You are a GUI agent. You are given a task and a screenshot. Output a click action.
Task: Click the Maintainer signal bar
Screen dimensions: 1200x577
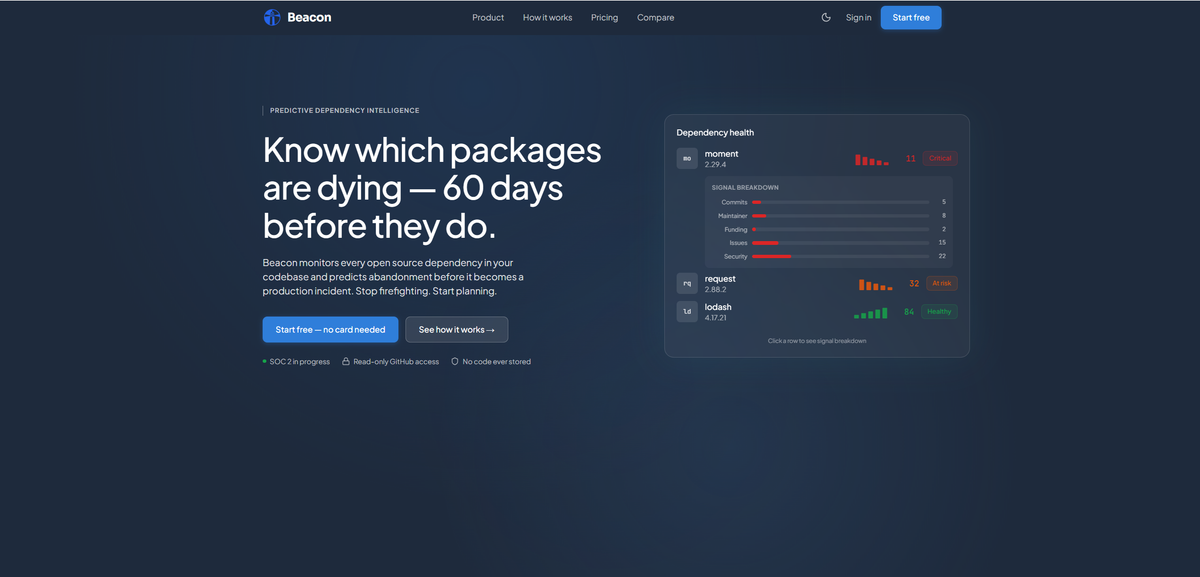click(x=841, y=216)
